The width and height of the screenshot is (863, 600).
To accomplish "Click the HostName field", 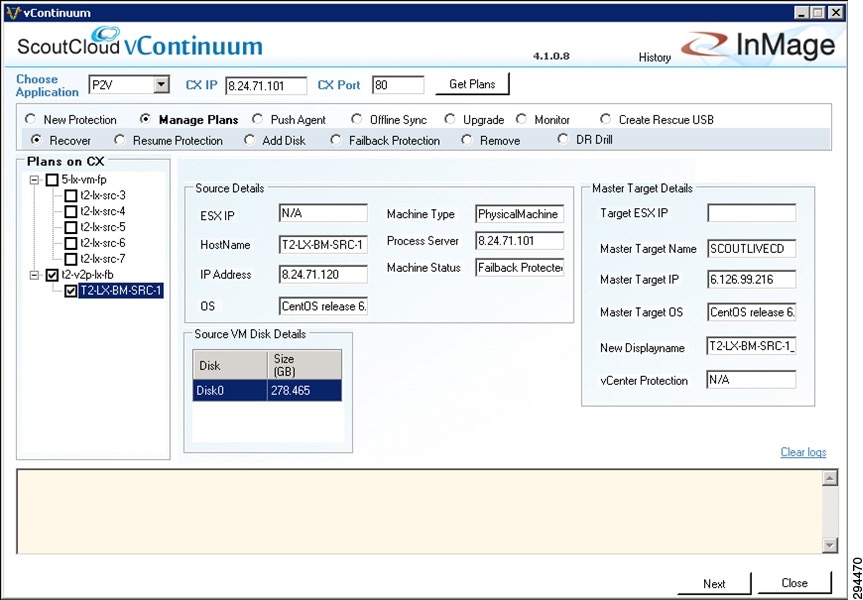I will point(323,244).
